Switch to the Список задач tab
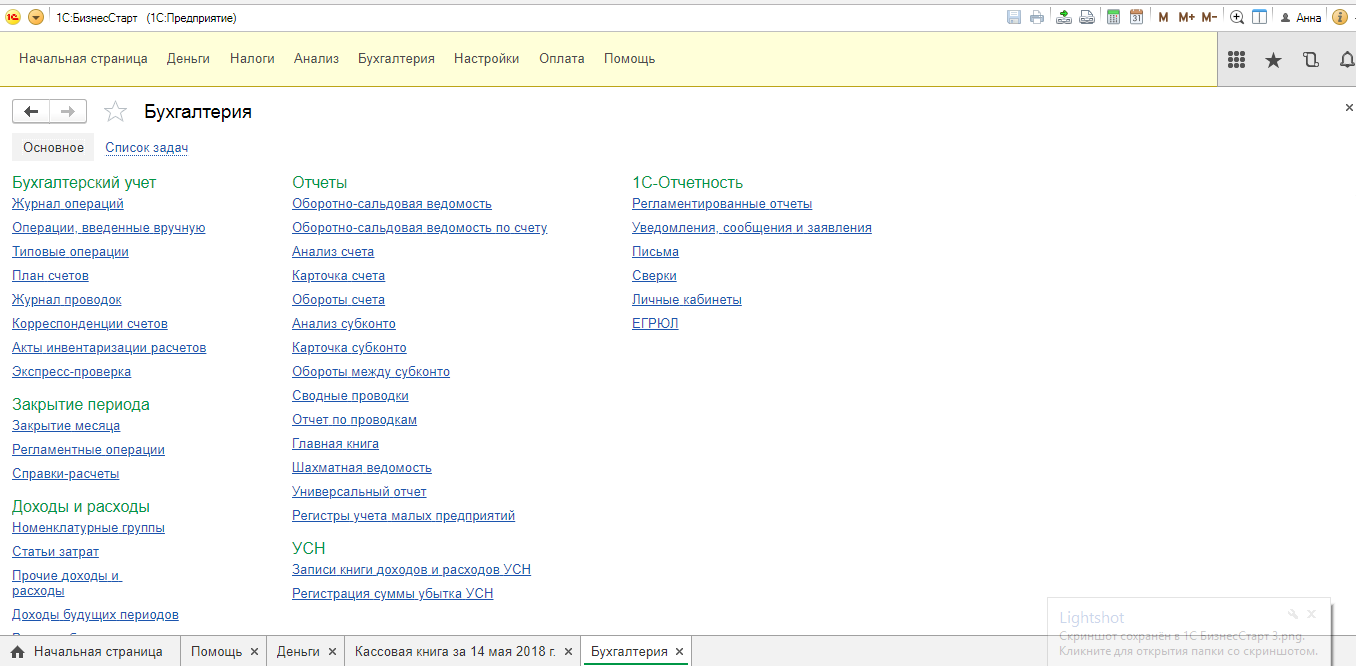The height and width of the screenshot is (666, 1356). [146, 147]
